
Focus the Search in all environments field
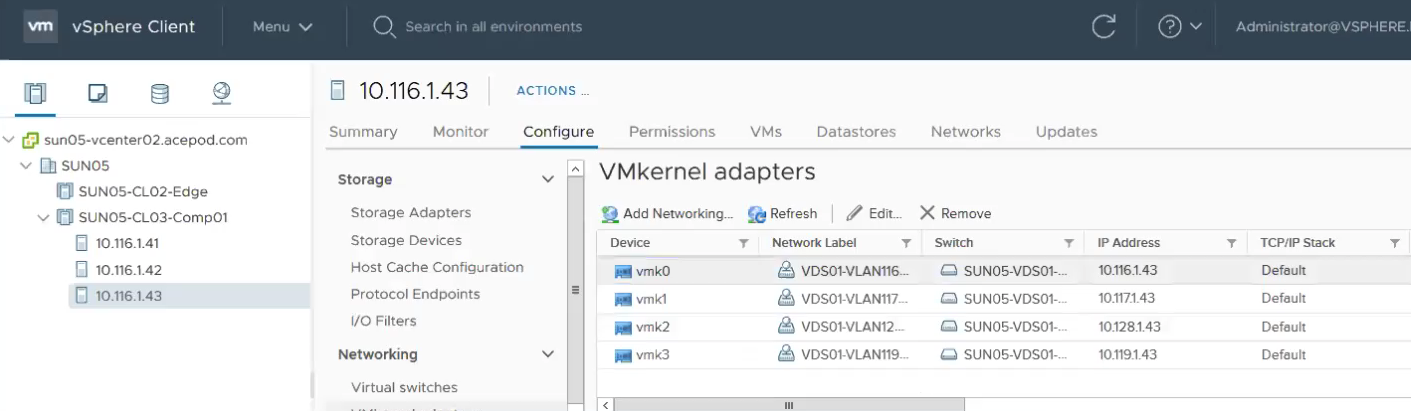[x=493, y=27]
